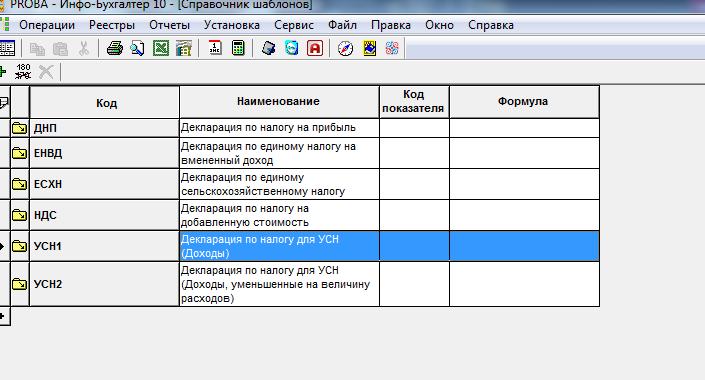Click the Print toolbar icon
The height and width of the screenshot is (380, 705).
point(115,48)
